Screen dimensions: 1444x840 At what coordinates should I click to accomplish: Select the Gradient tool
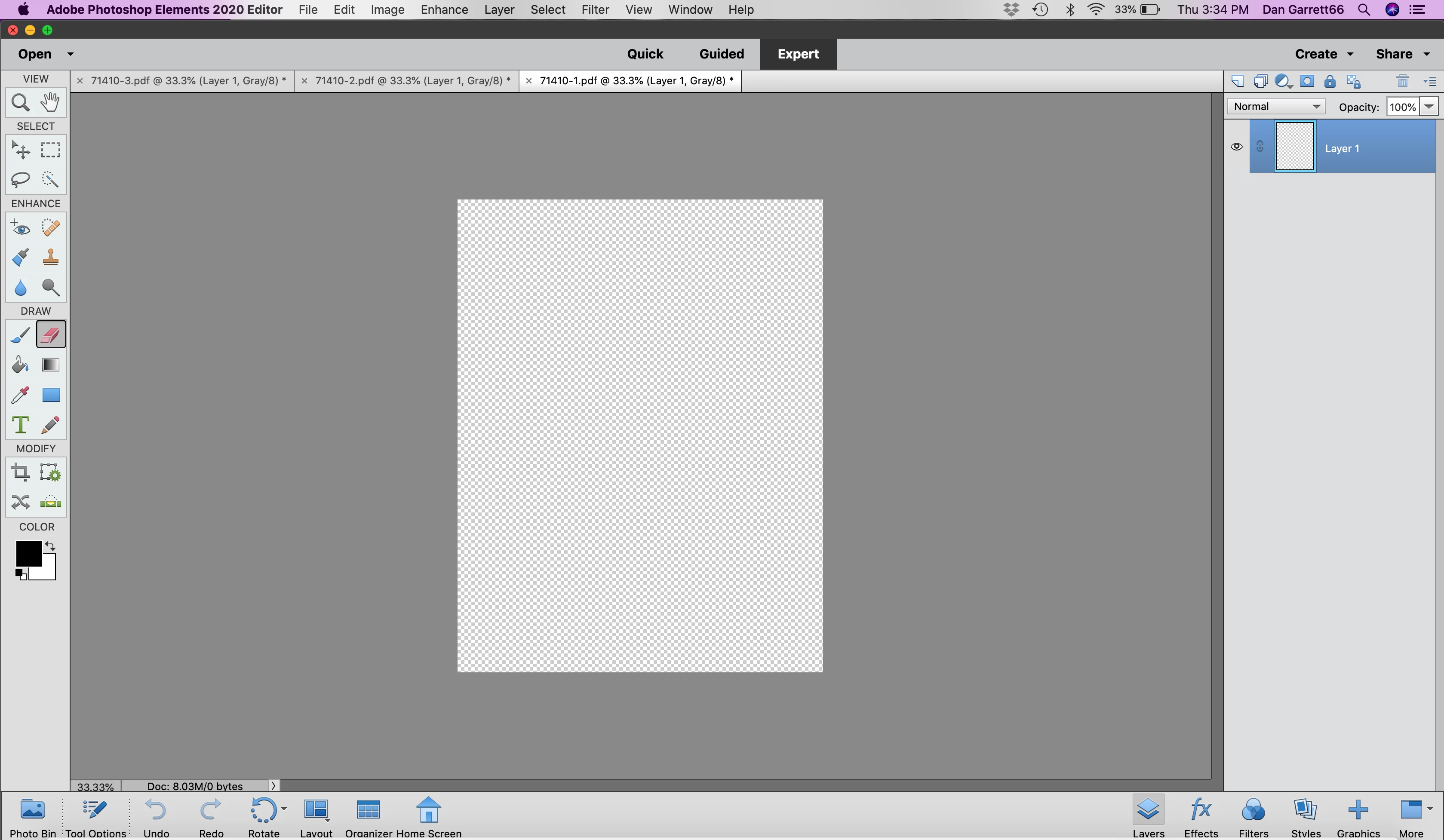[x=50, y=365]
